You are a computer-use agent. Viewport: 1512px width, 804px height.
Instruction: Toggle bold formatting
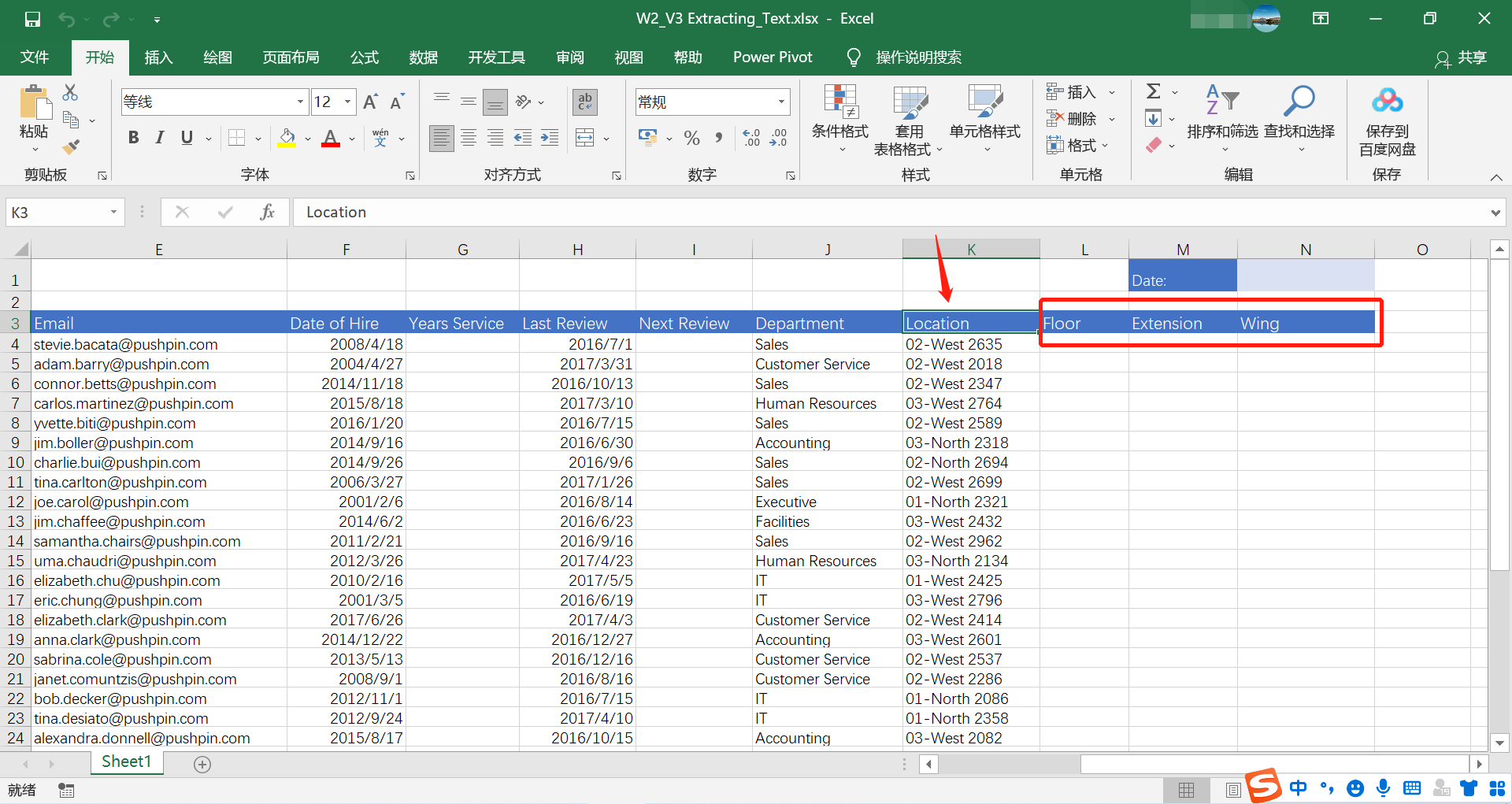coord(133,138)
